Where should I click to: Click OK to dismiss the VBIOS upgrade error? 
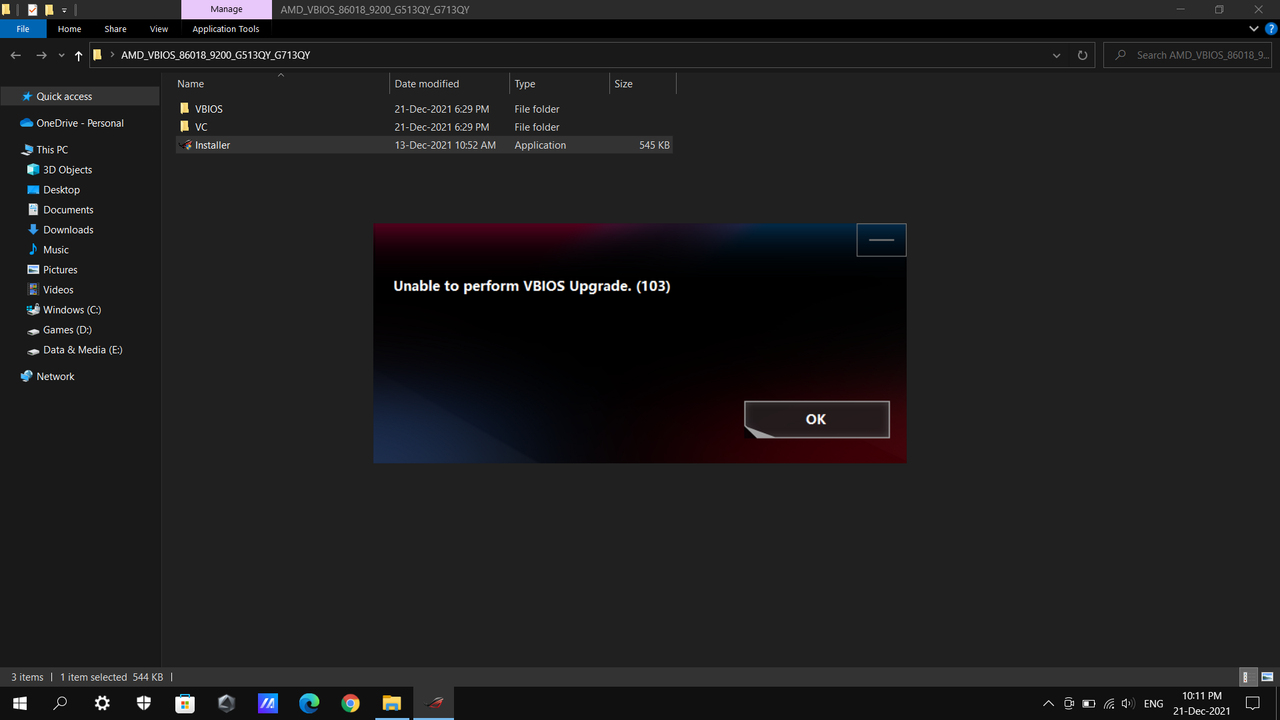click(815, 419)
